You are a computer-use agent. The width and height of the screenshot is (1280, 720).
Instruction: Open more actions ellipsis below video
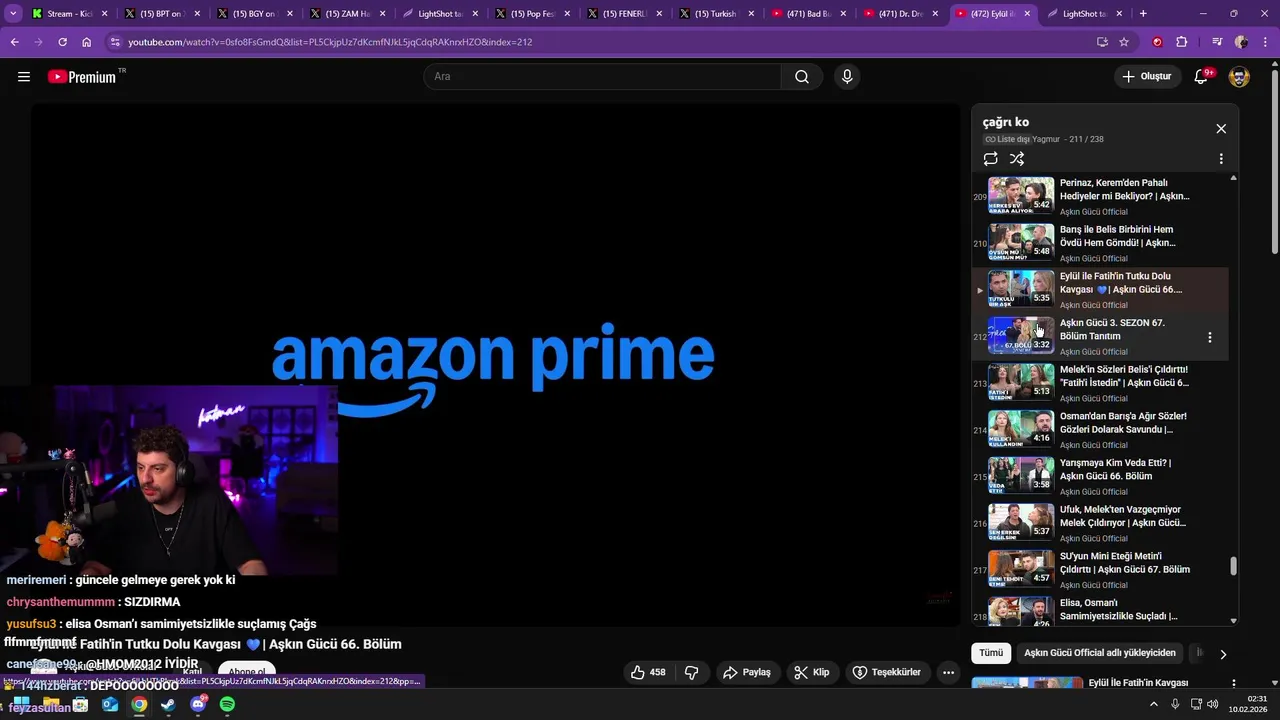(948, 673)
